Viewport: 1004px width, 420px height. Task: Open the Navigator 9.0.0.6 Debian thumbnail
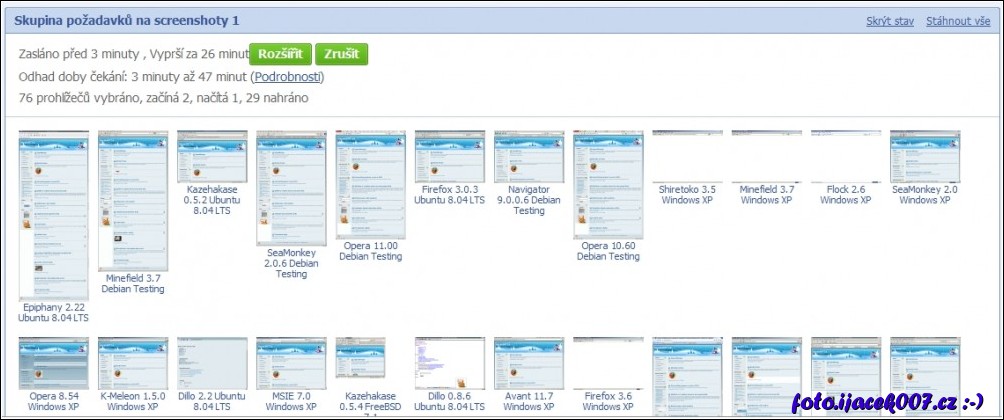pos(529,155)
